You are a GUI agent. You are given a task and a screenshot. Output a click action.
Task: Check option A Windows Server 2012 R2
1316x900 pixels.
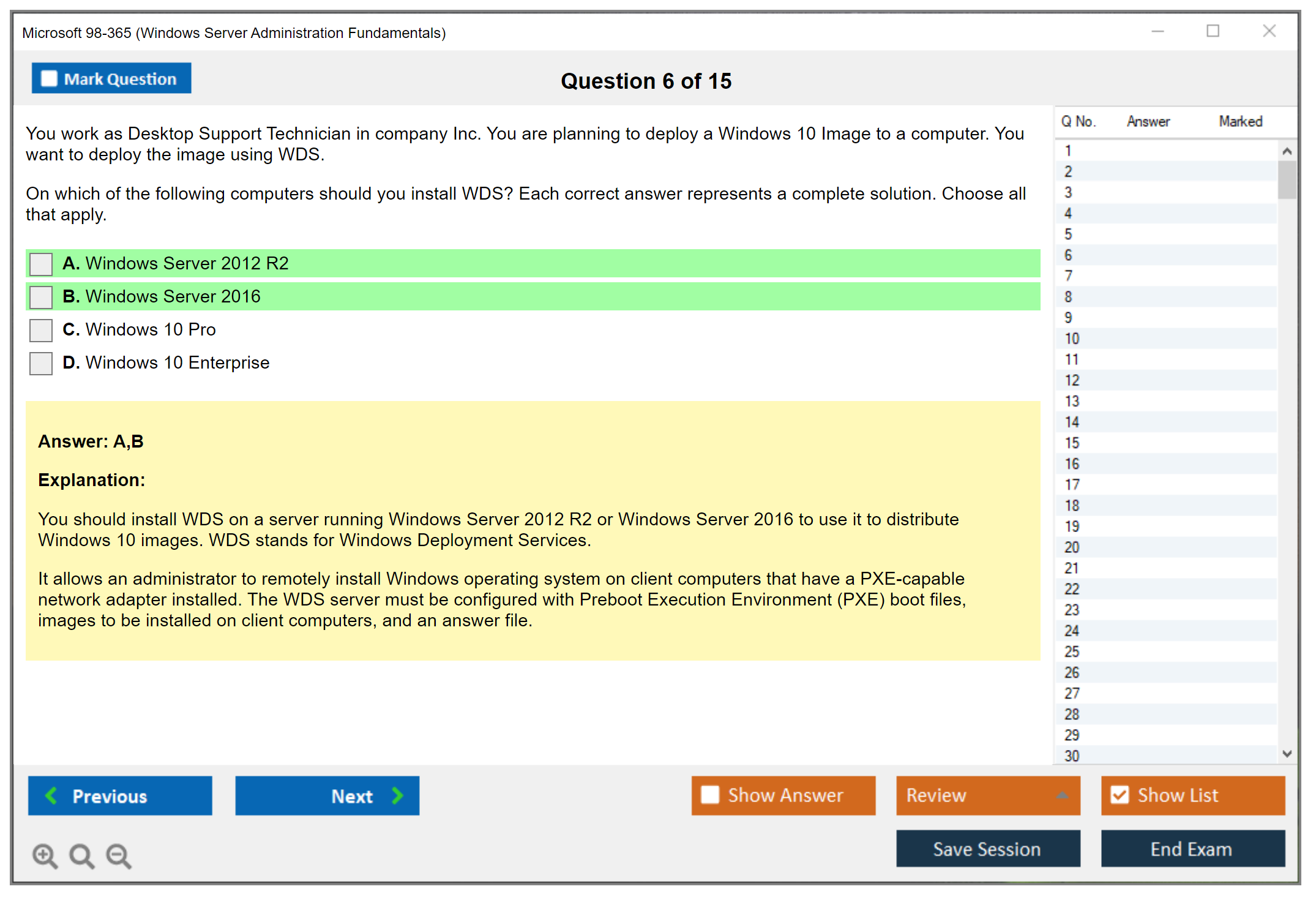coord(41,264)
